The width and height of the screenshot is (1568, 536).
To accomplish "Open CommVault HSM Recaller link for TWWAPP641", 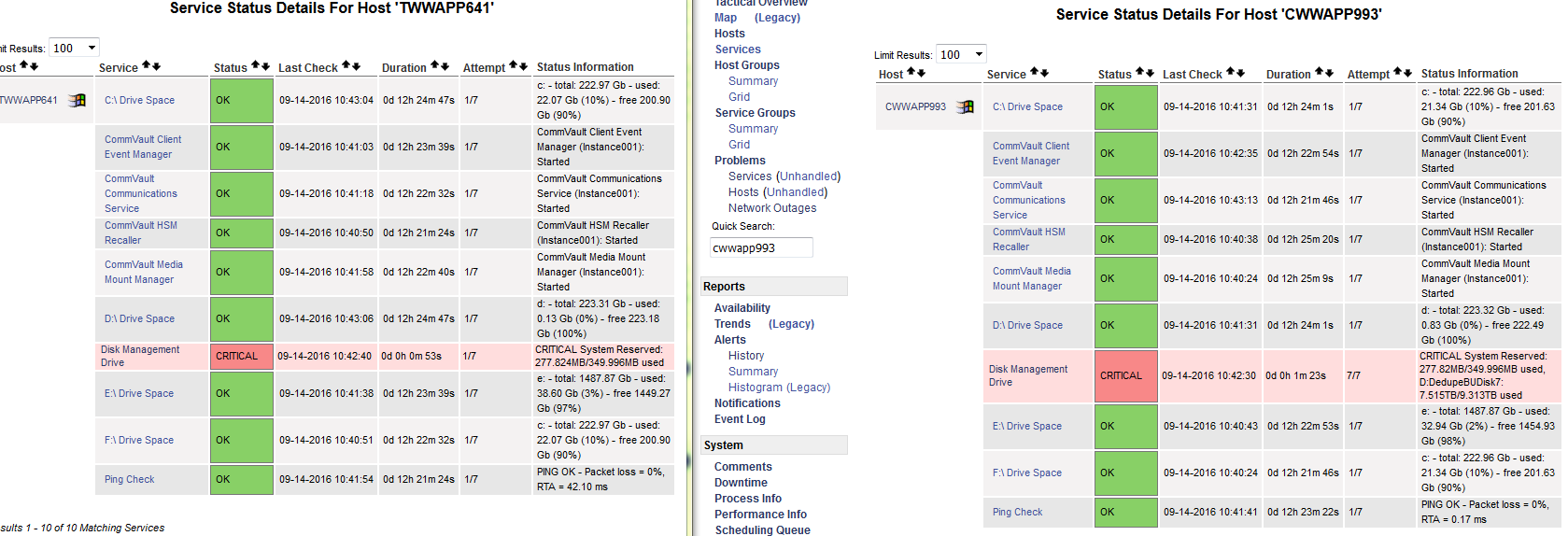I will (140, 233).
